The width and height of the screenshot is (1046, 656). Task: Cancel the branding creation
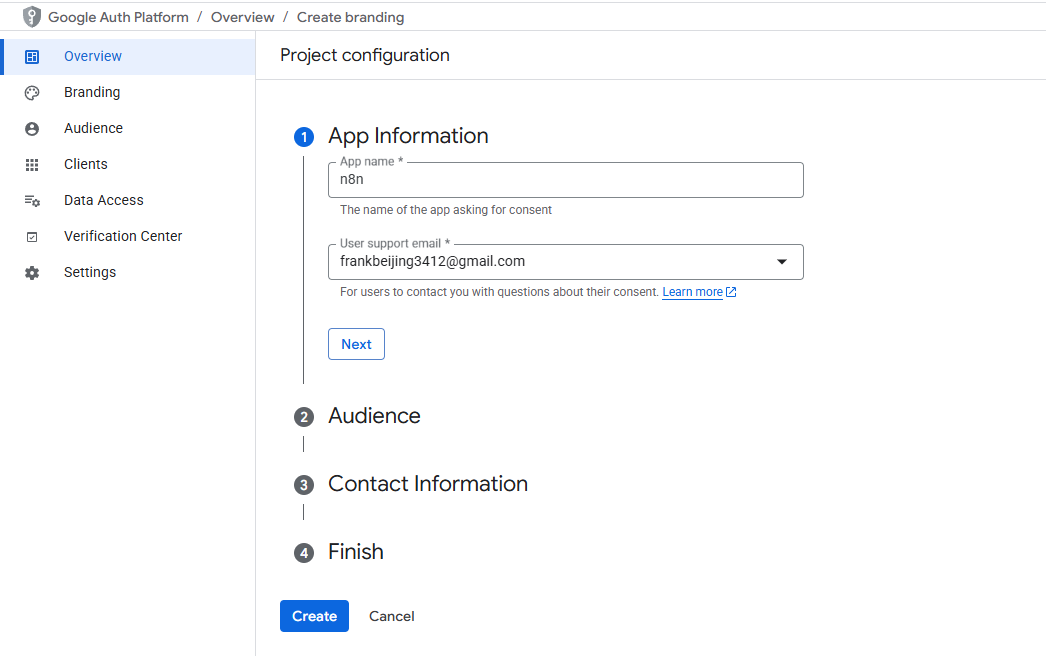click(391, 616)
